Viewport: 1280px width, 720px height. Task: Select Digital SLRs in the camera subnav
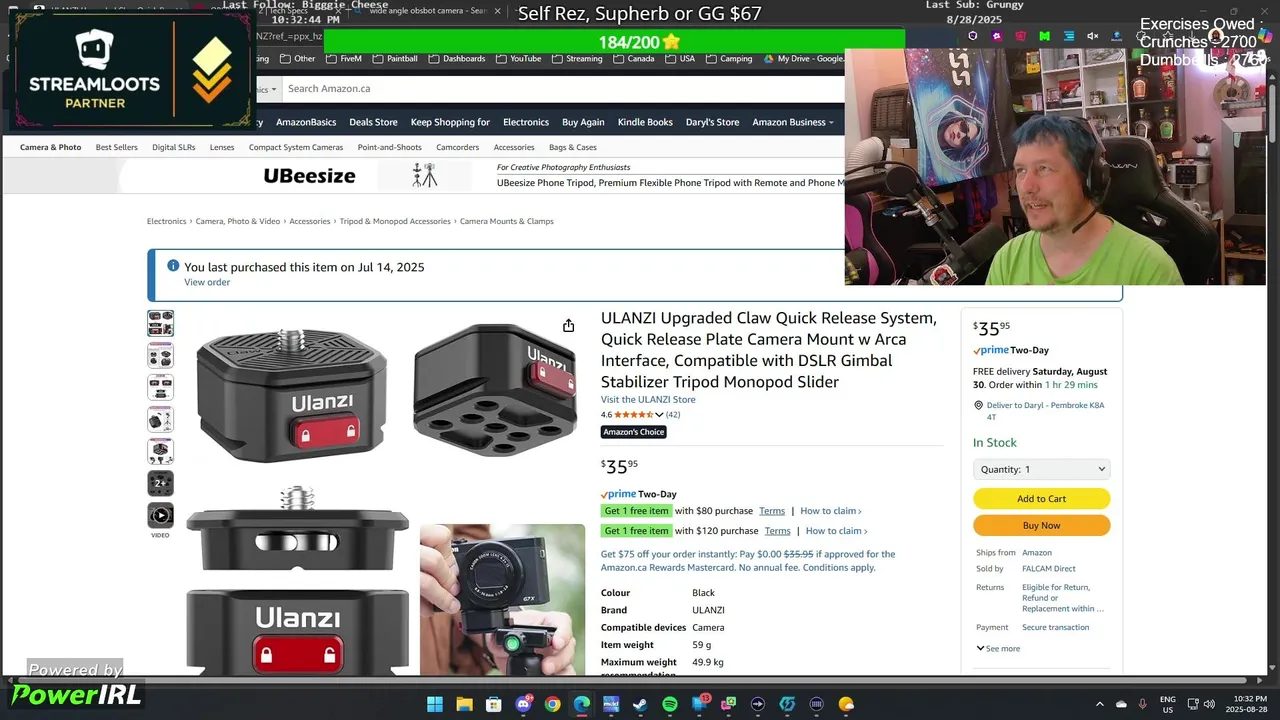click(174, 147)
